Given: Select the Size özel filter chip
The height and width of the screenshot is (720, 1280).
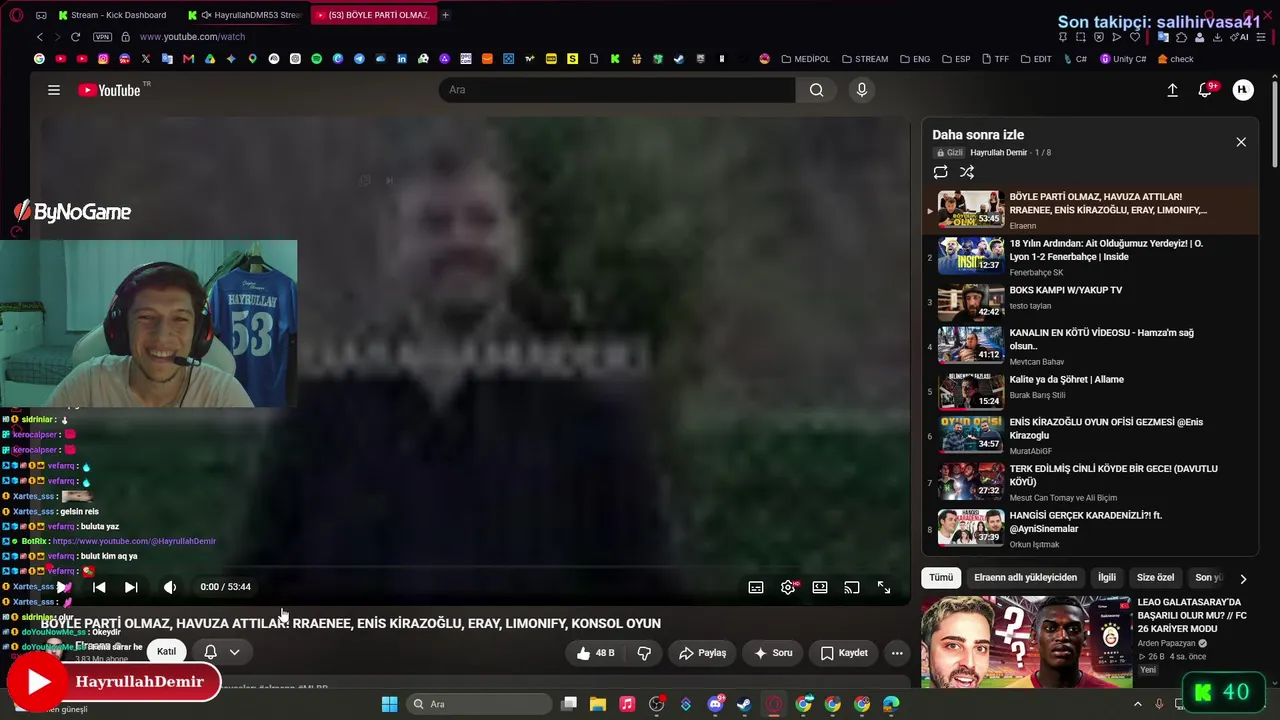Looking at the screenshot, I should (x=1155, y=577).
